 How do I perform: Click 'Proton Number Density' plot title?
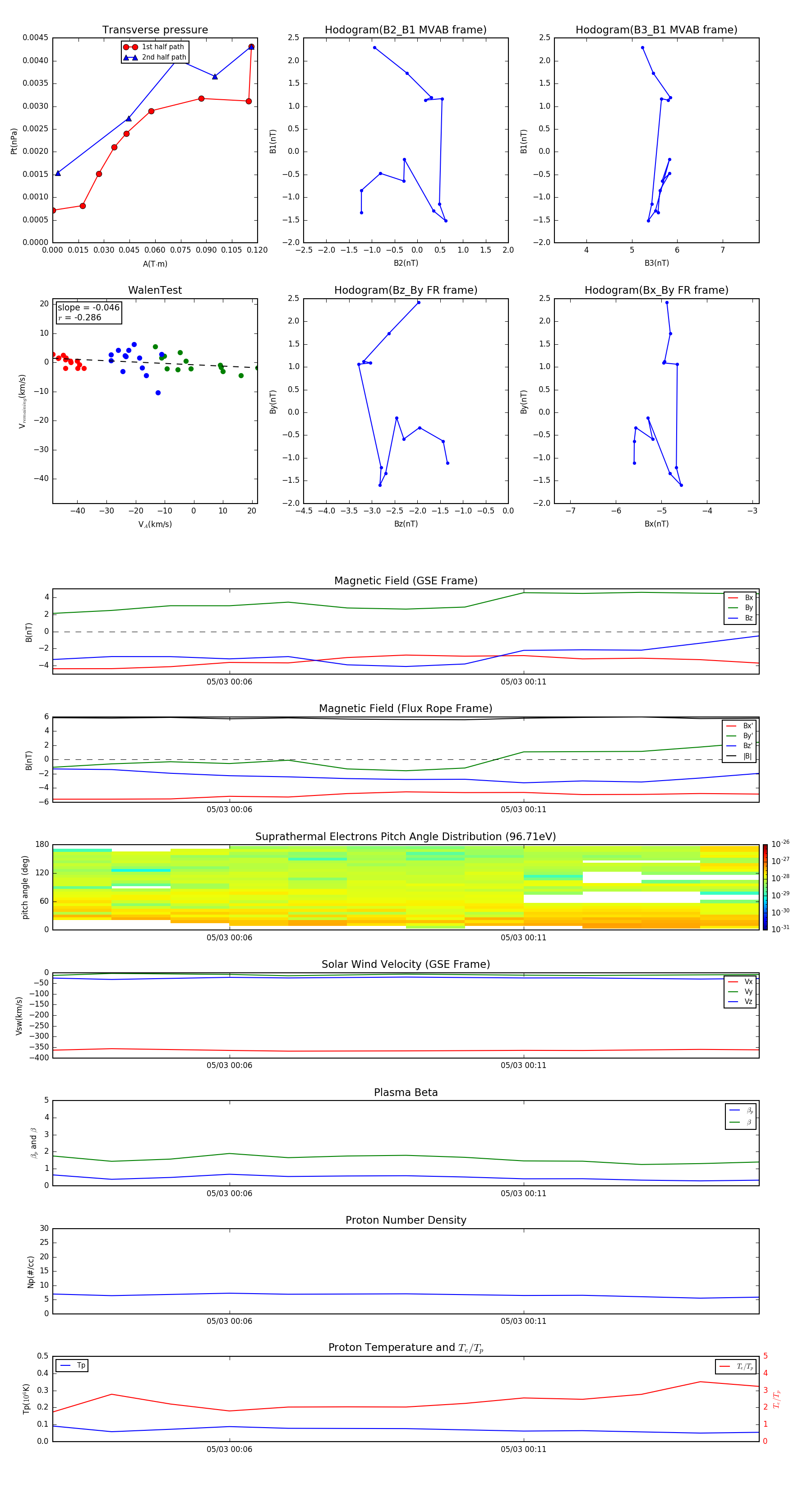pyautogui.click(x=406, y=1220)
